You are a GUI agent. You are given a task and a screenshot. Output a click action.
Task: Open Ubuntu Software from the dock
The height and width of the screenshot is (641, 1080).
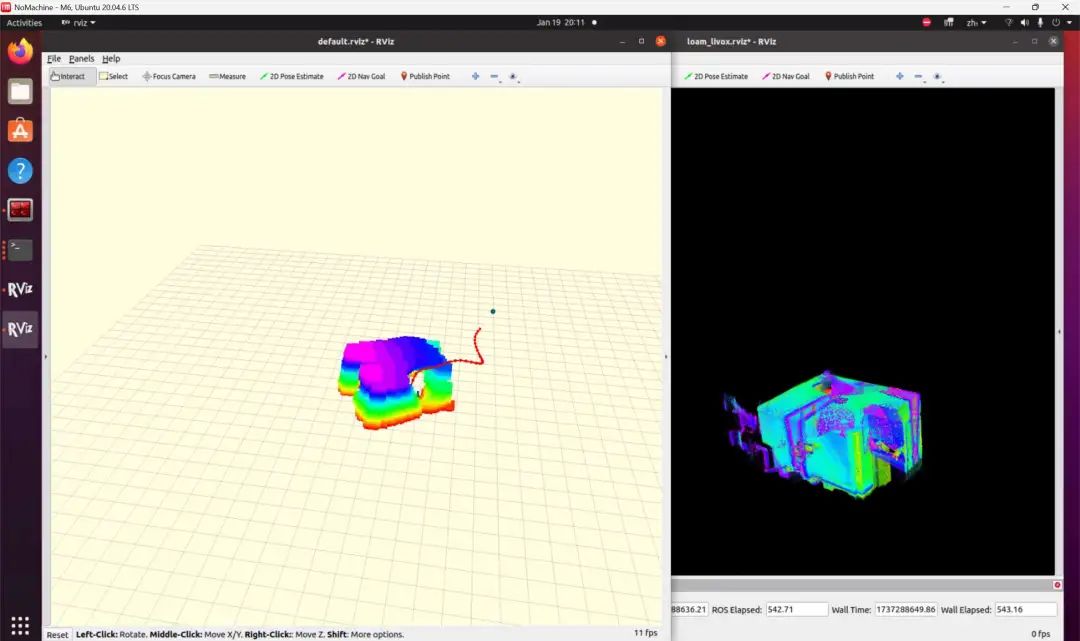click(x=20, y=130)
